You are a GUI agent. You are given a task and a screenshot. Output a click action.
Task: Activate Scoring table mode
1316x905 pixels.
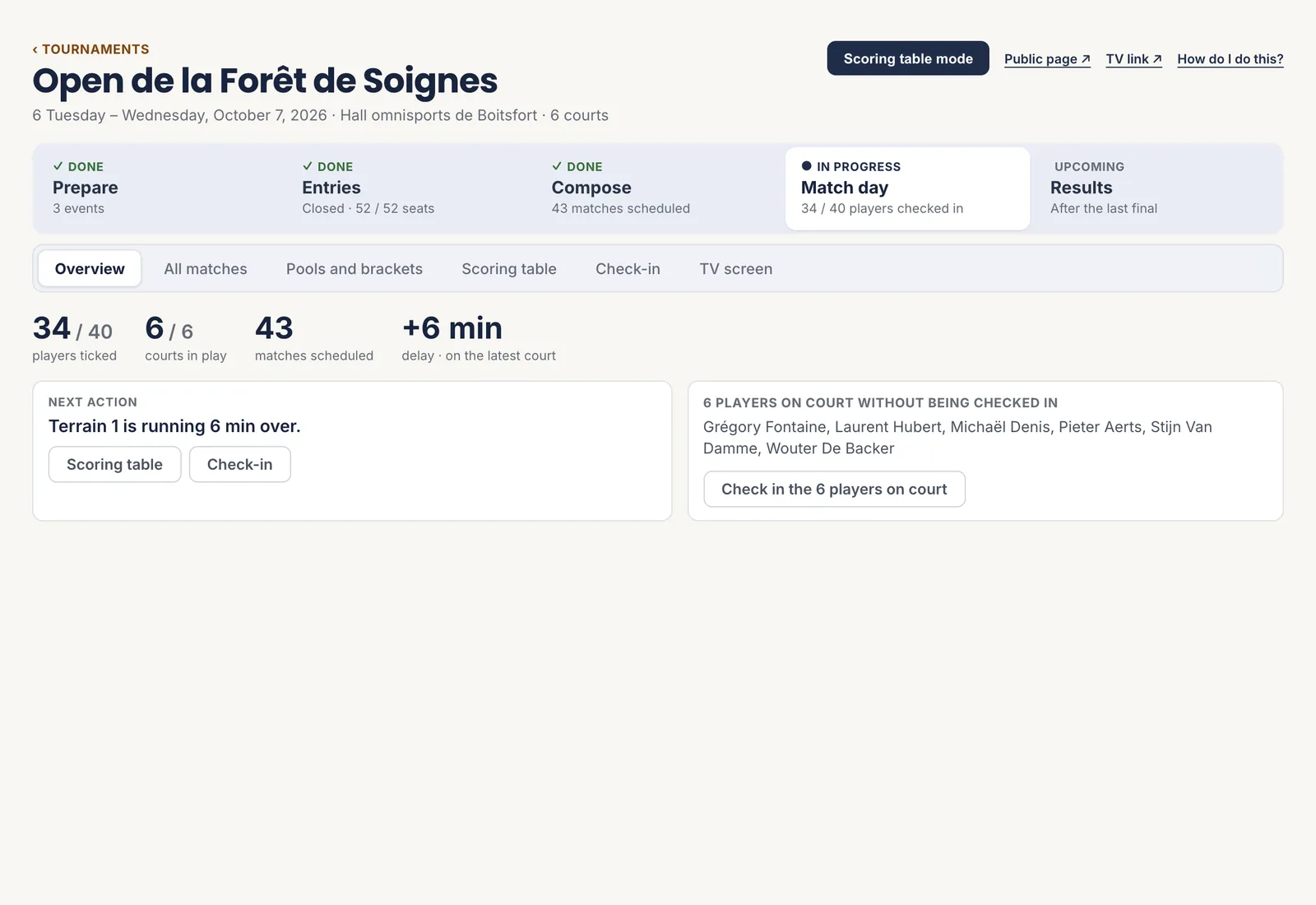pos(908,58)
